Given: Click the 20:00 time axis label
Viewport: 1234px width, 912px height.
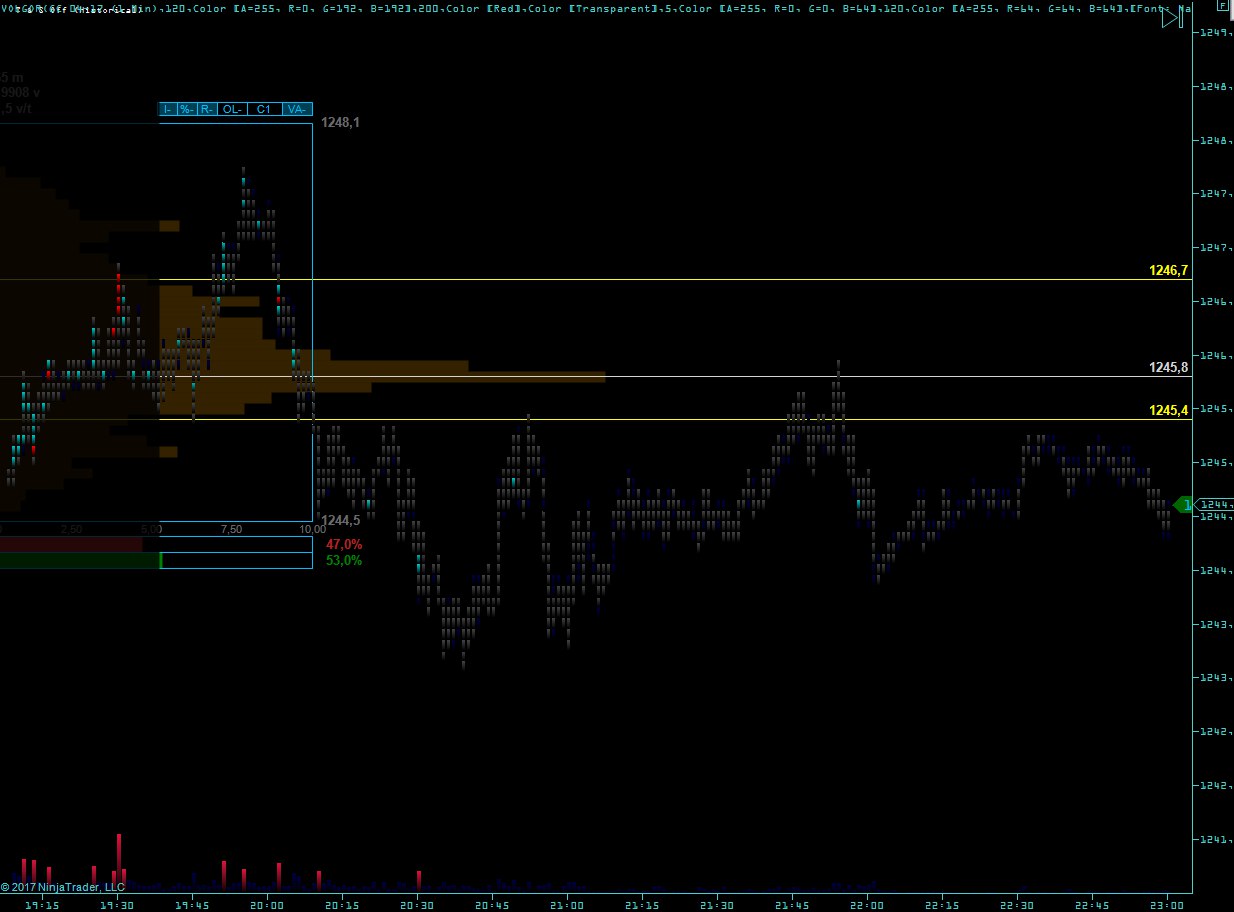Looking at the screenshot, I should tap(266, 904).
